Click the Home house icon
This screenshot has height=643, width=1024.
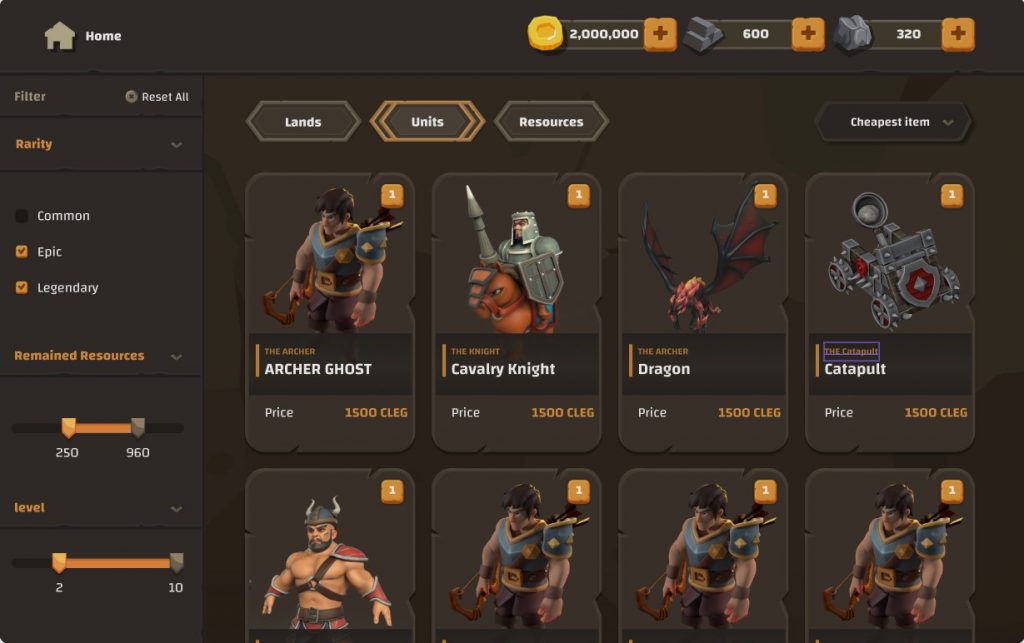point(59,36)
